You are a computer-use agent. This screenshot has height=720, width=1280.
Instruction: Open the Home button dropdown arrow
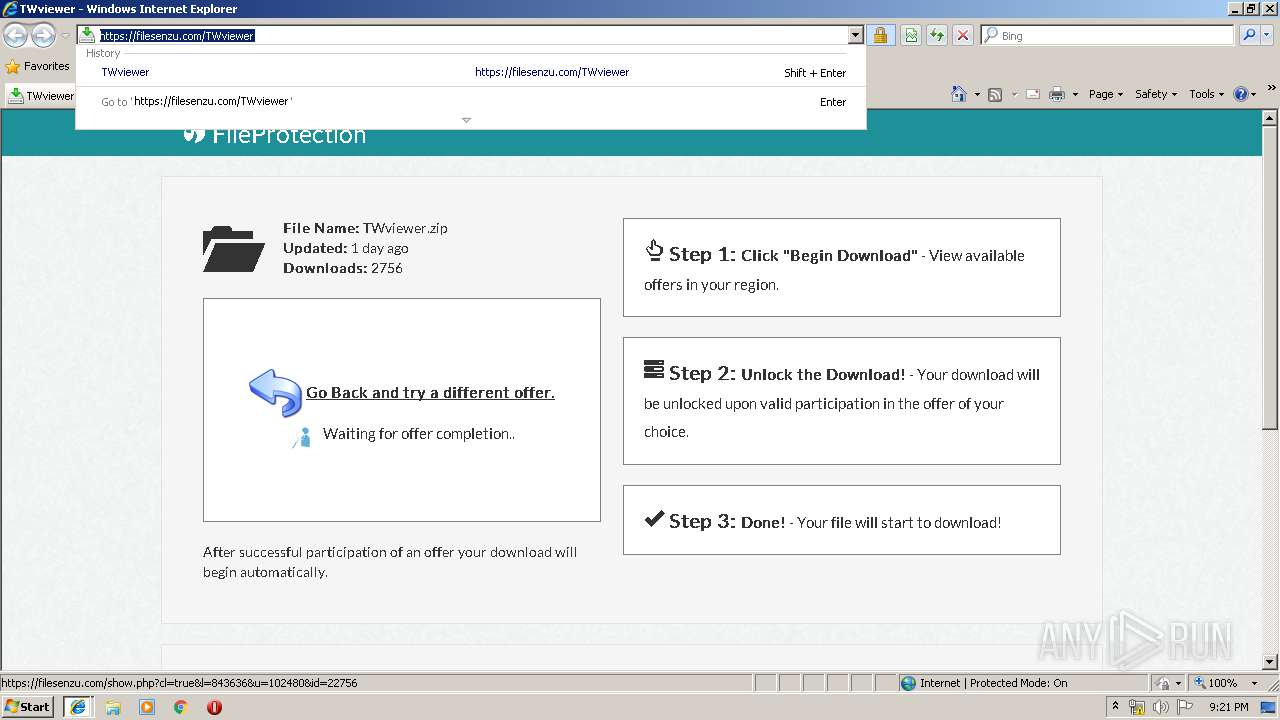click(977, 94)
